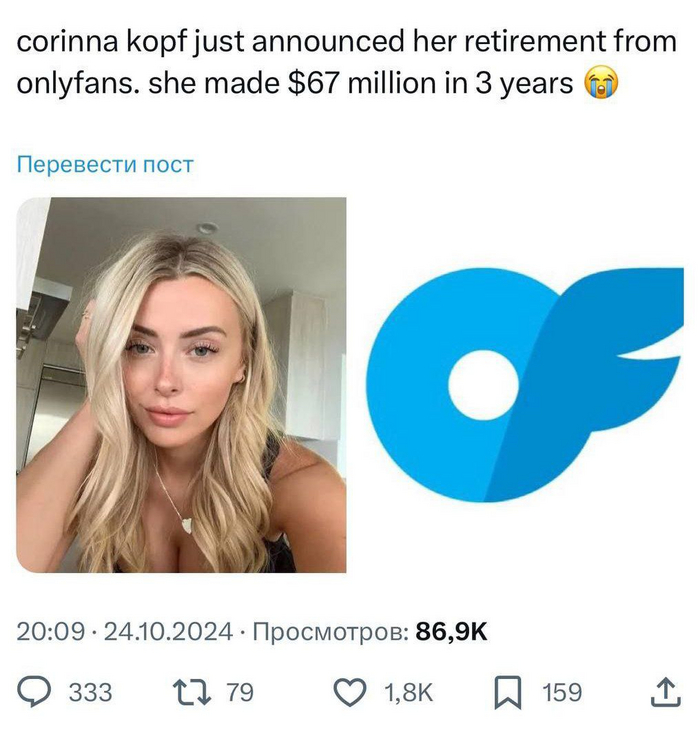Image resolution: width=700 pixels, height=743 pixels.
Task: Share the post via the upload arrow icon
Action: [x=665, y=692]
